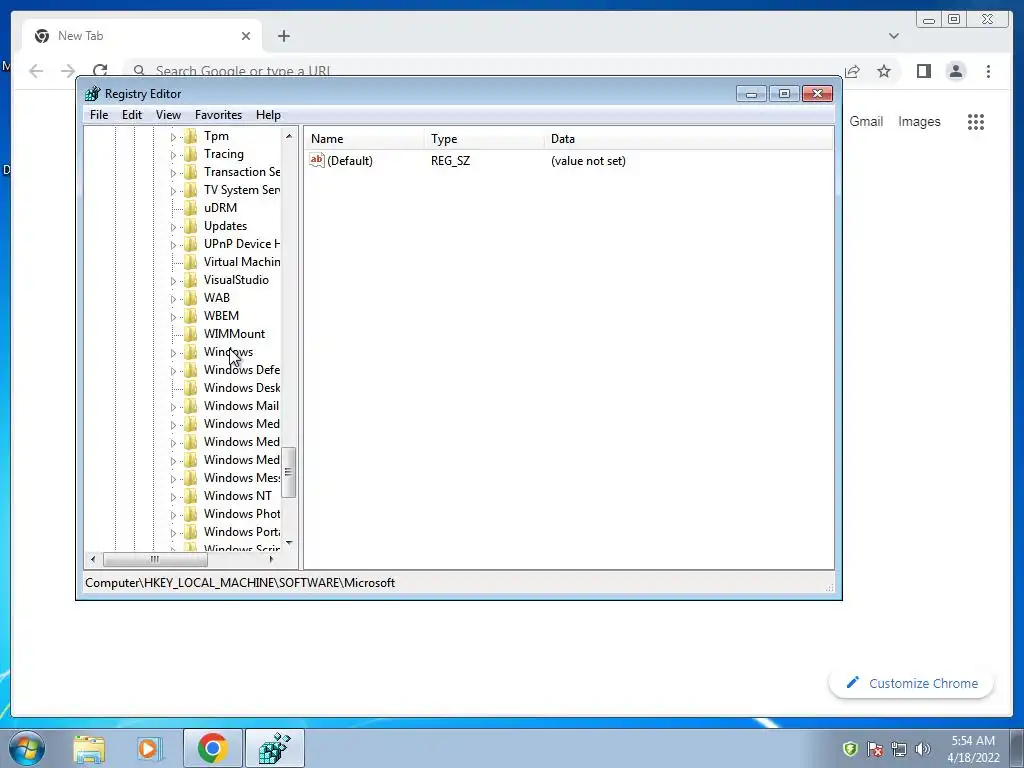Bookmark the page with Chrome's star icon

[x=884, y=71]
